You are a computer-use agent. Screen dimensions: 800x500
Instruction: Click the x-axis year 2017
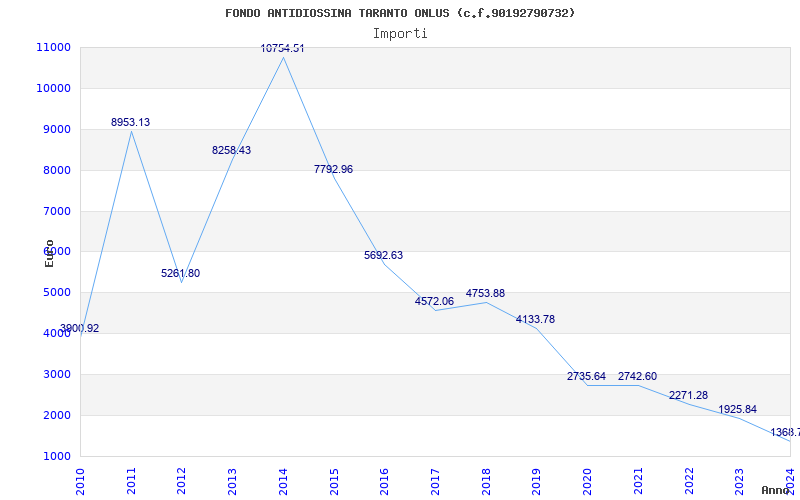tap(435, 482)
